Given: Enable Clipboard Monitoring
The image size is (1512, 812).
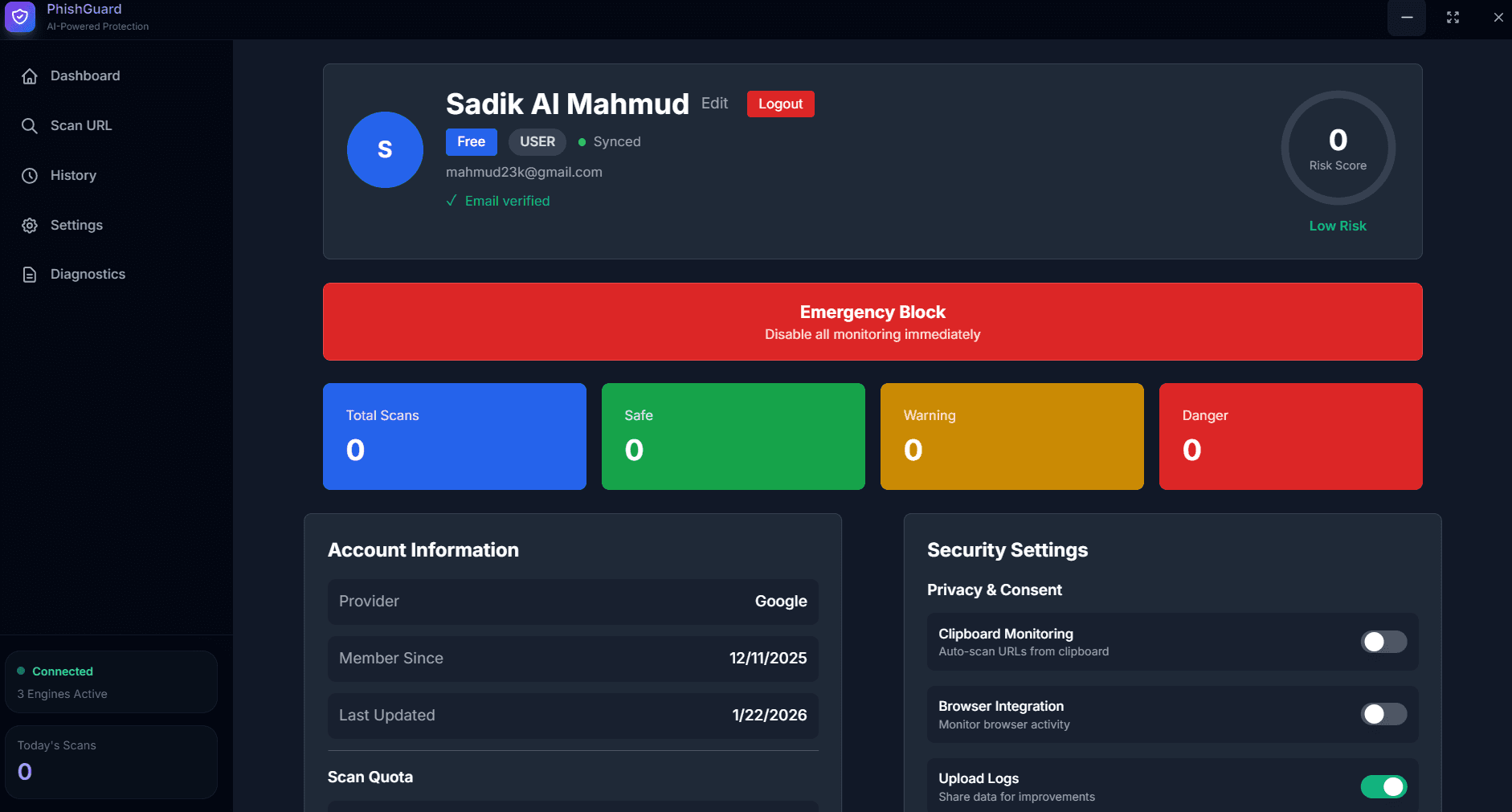Looking at the screenshot, I should coord(1383,642).
